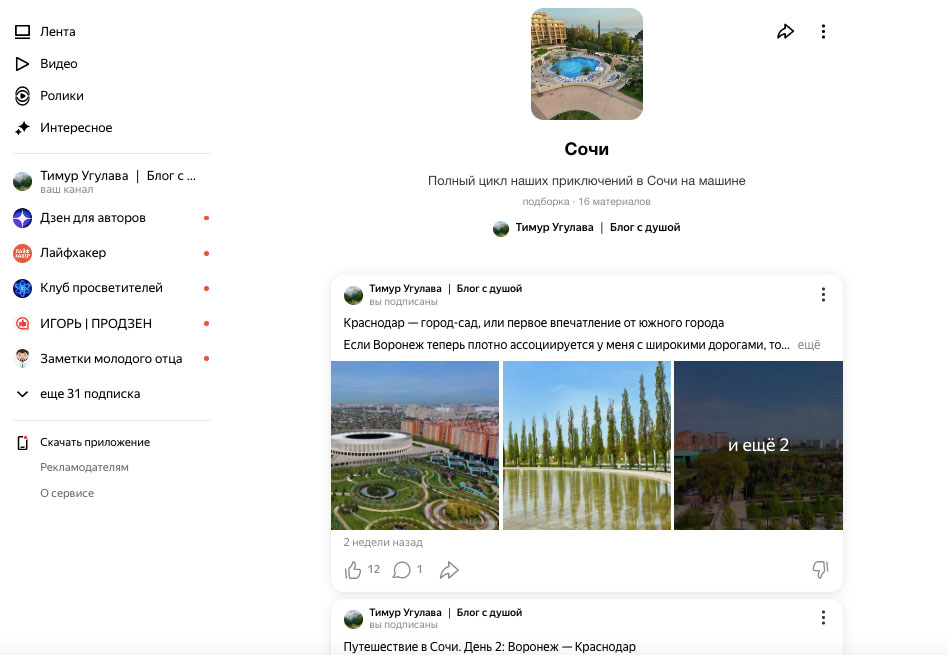Click the Скачать приложение phone icon

click(x=22, y=442)
